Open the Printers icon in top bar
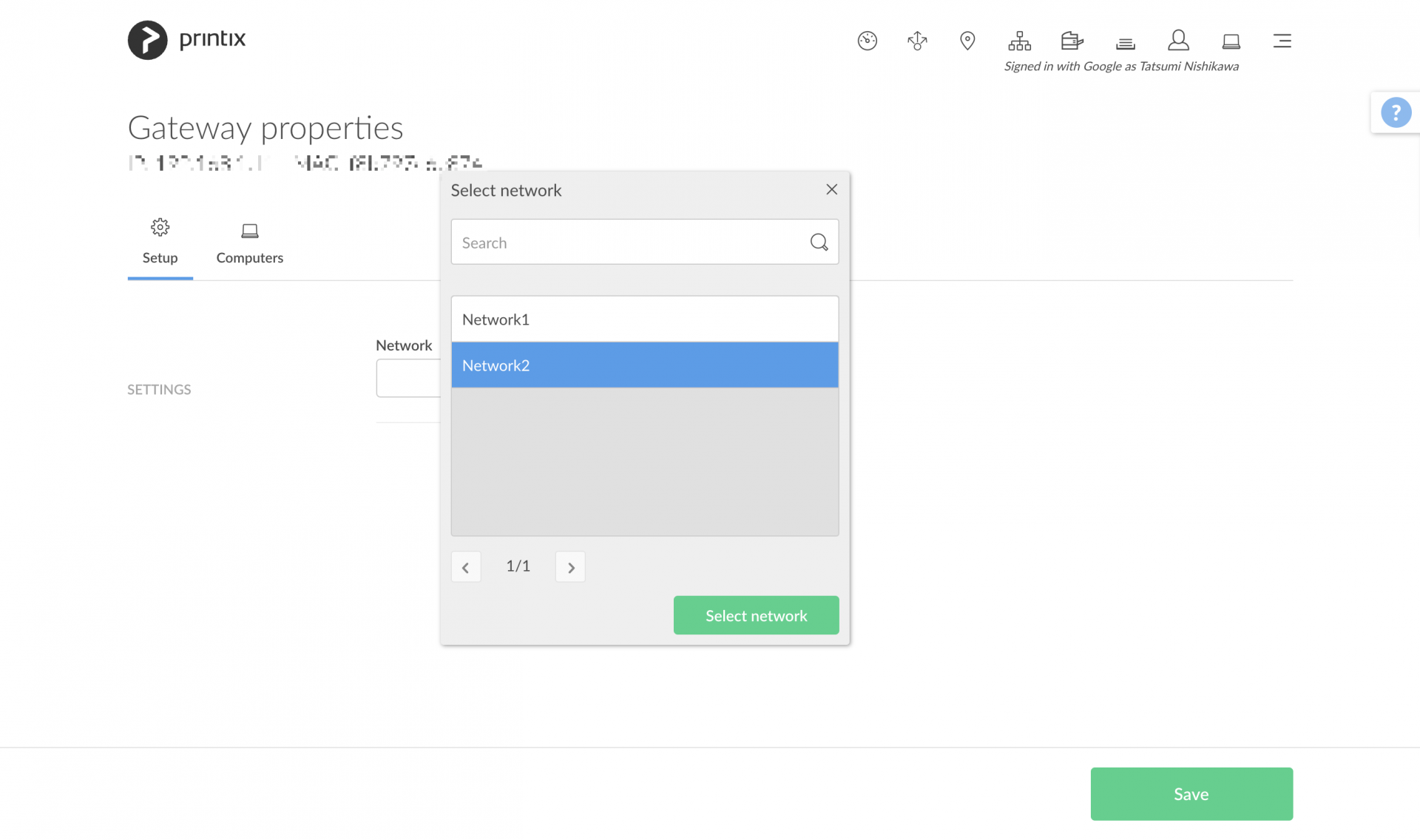Image resolution: width=1420 pixels, height=840 pixels. coord(1071,41)
